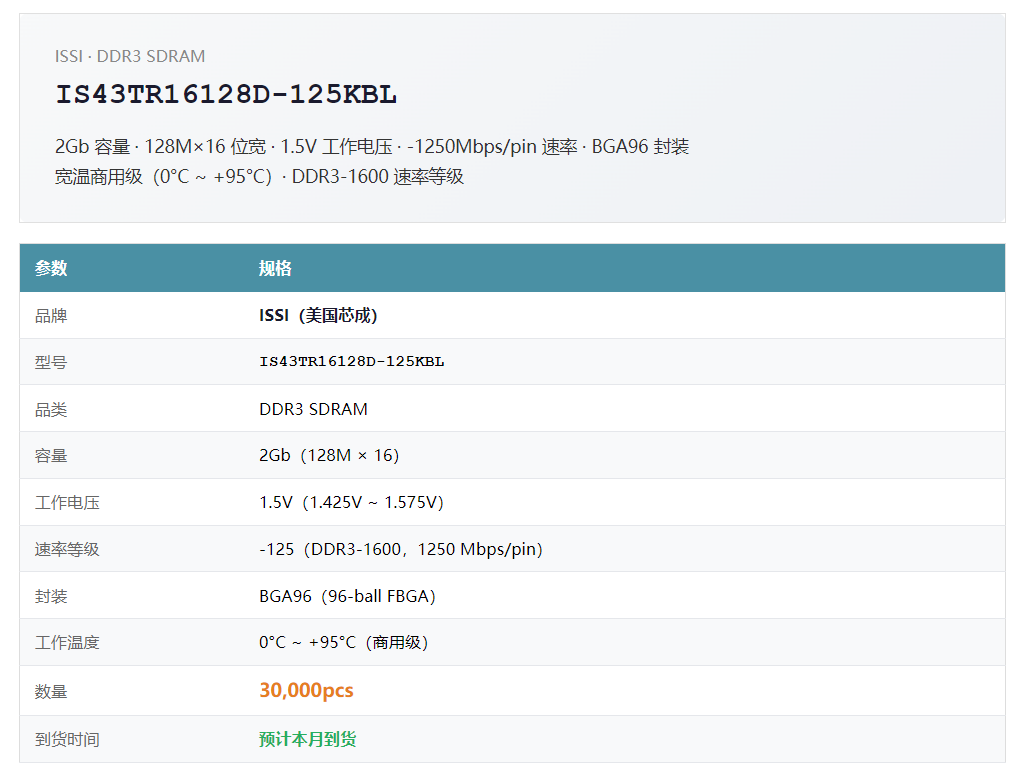The width and height of the screenshot is (1021, 779).
Task: Click the '规格' table column header
Action: tap(275, 268)
